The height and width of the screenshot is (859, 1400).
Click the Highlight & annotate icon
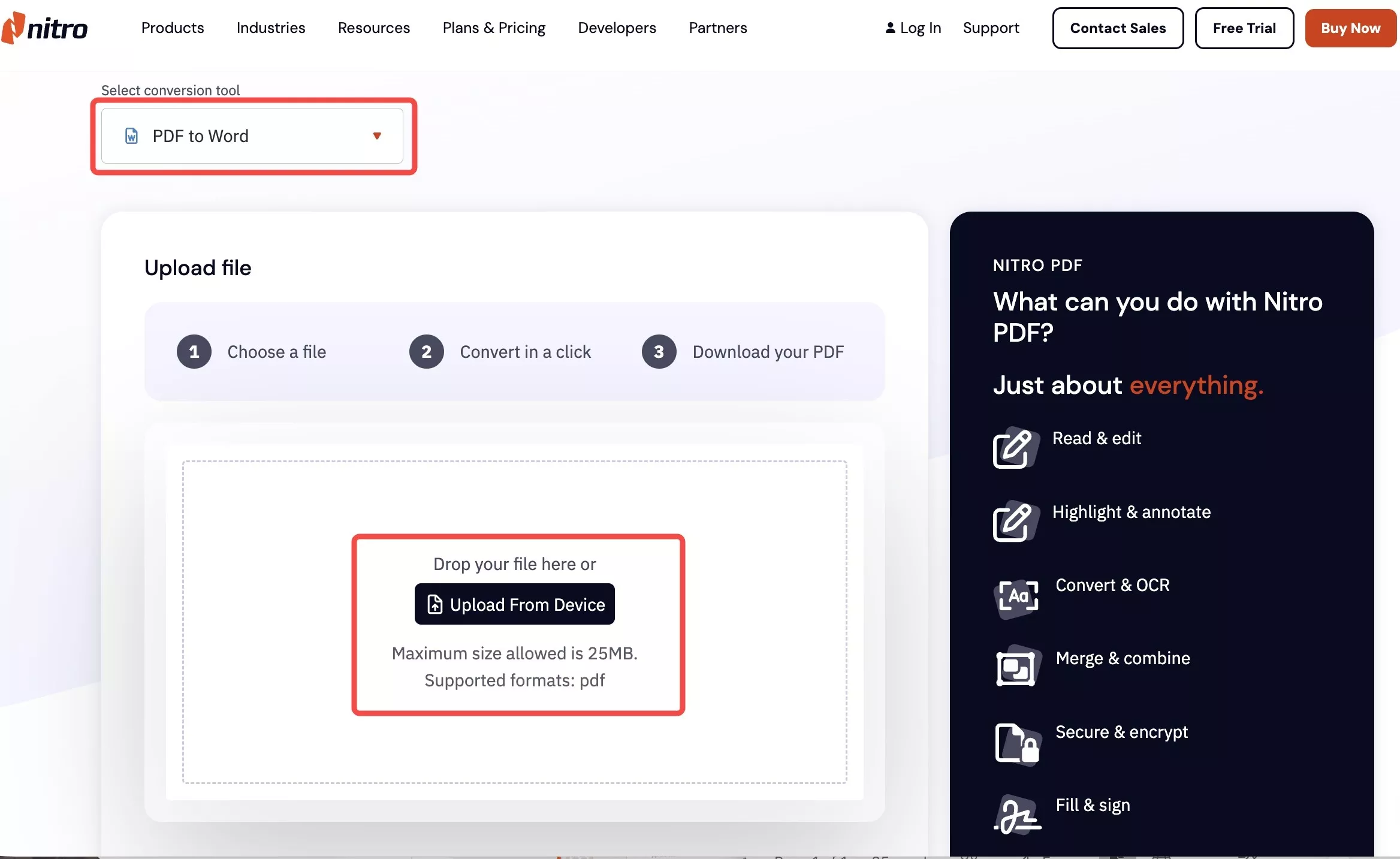[1015, 521]
